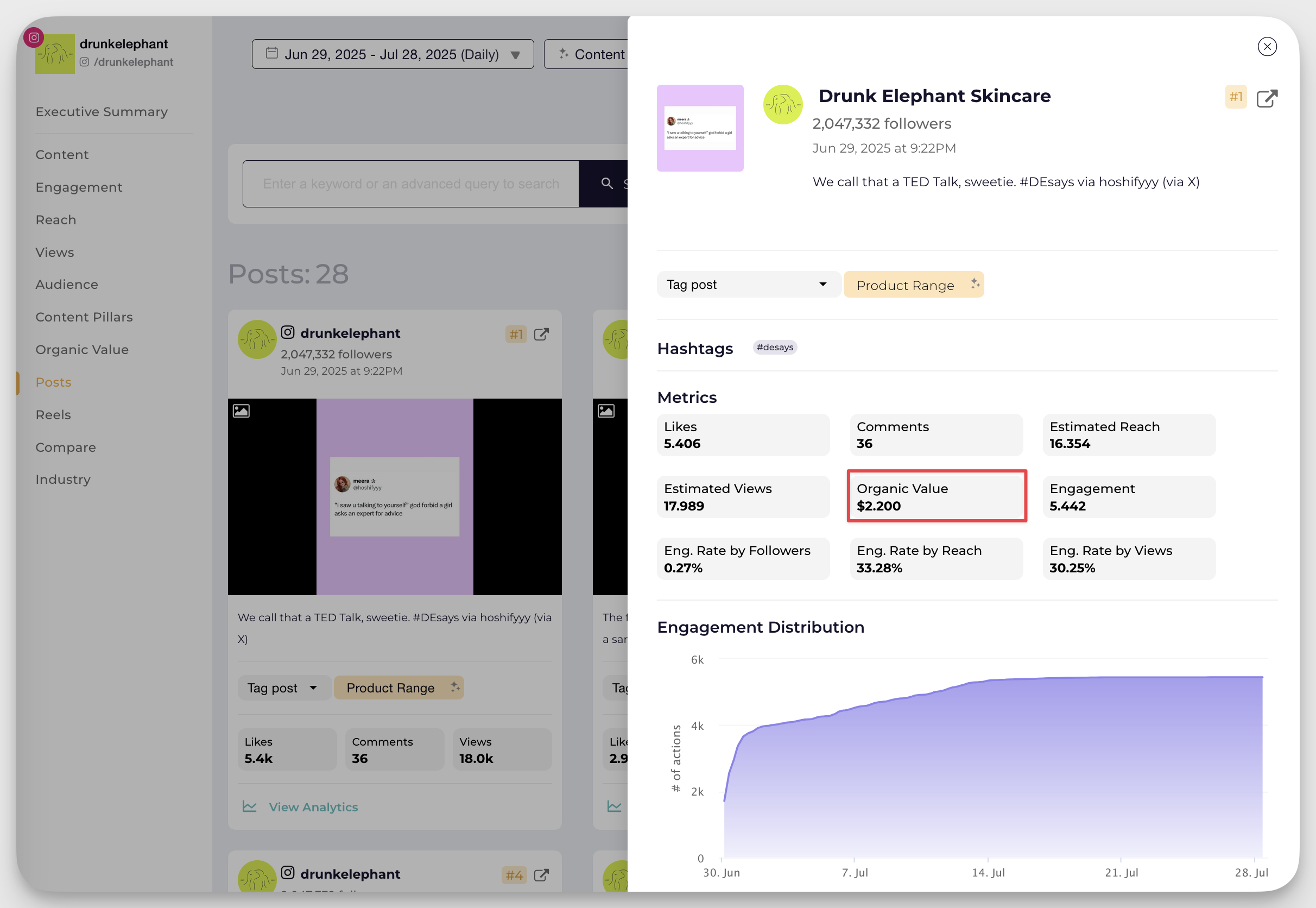Click sparkle icon on Product Range tag in panel
This screenshot has width=1316, height=908.
click(x=975, y=283)
